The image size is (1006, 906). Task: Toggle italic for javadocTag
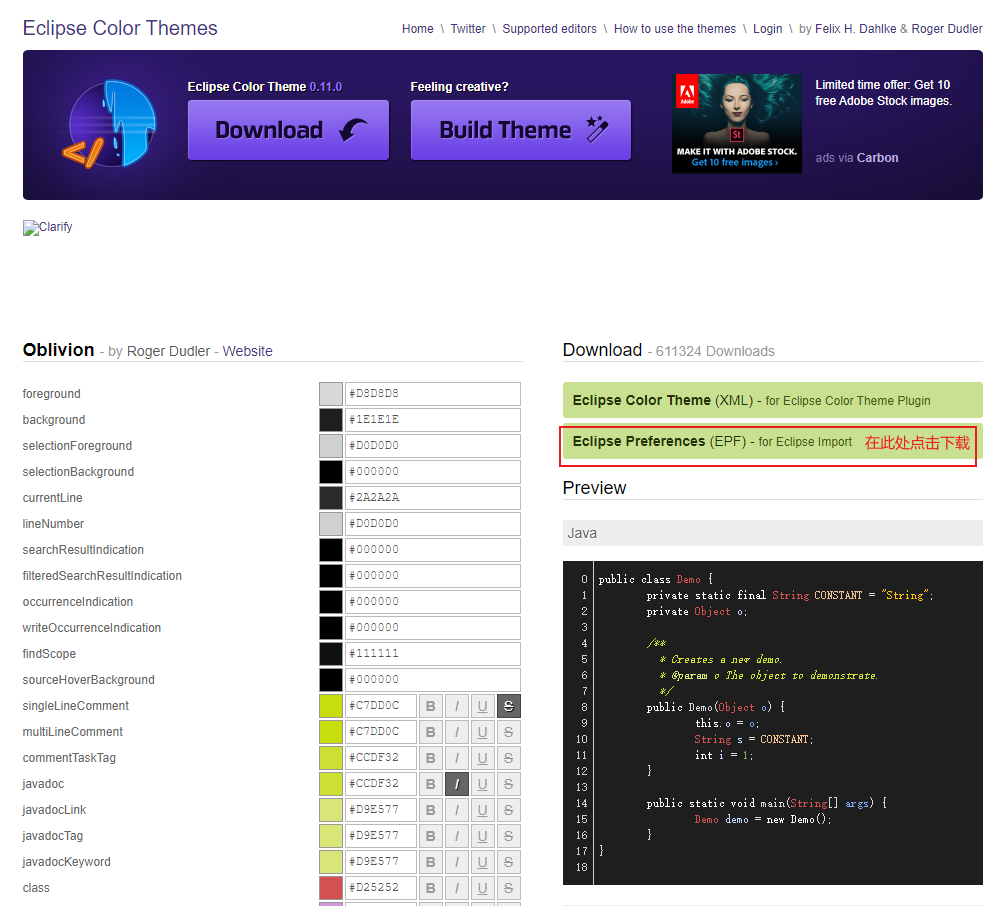[x=457, y=836]
